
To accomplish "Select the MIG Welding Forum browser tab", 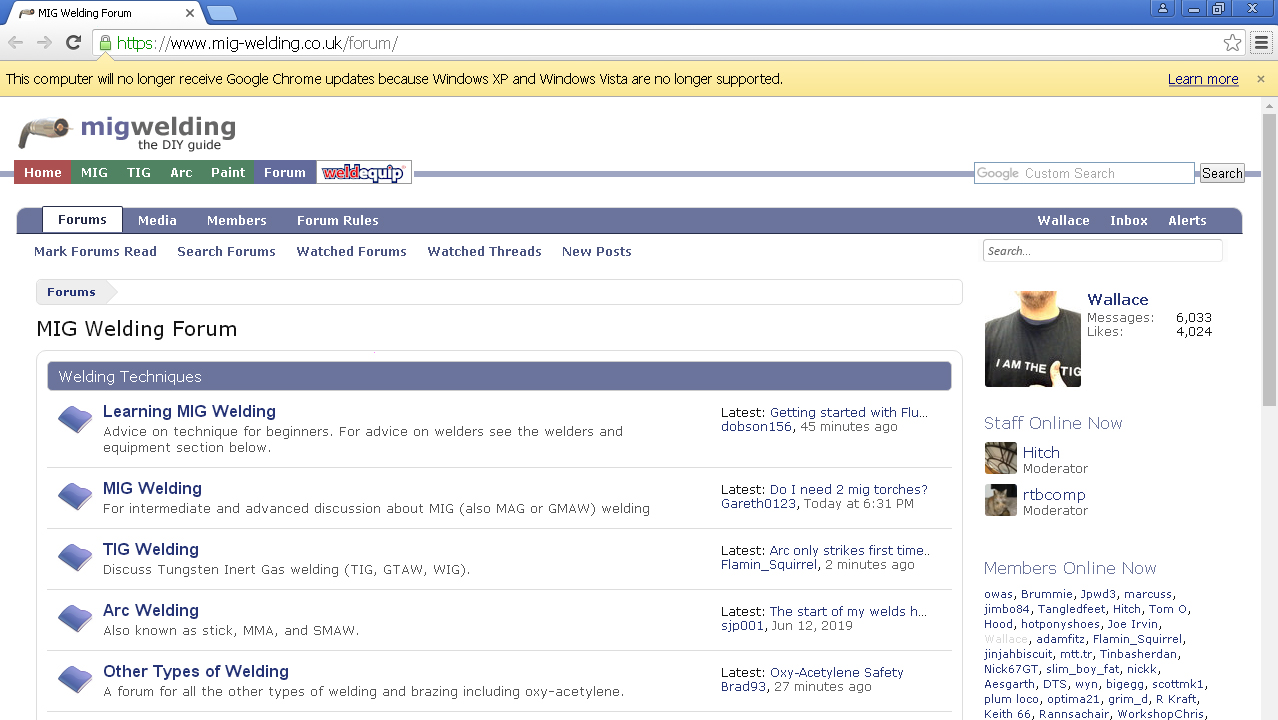I will (103, 13).
